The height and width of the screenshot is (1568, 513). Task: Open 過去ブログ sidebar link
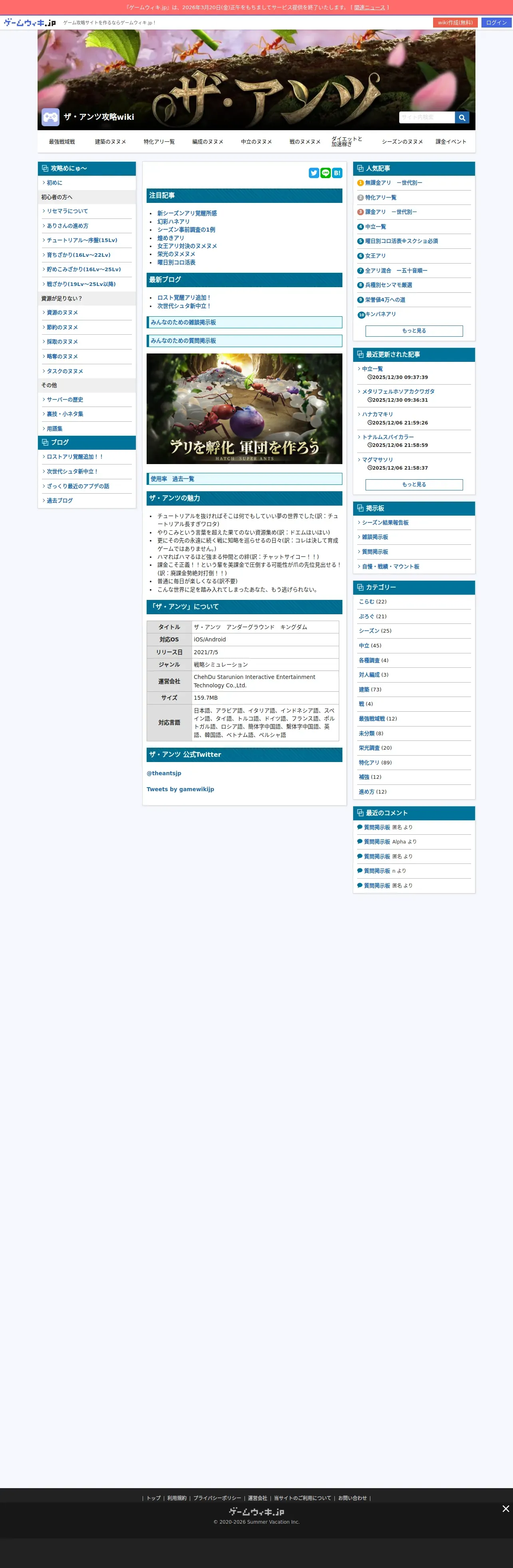tap(60, 501)
